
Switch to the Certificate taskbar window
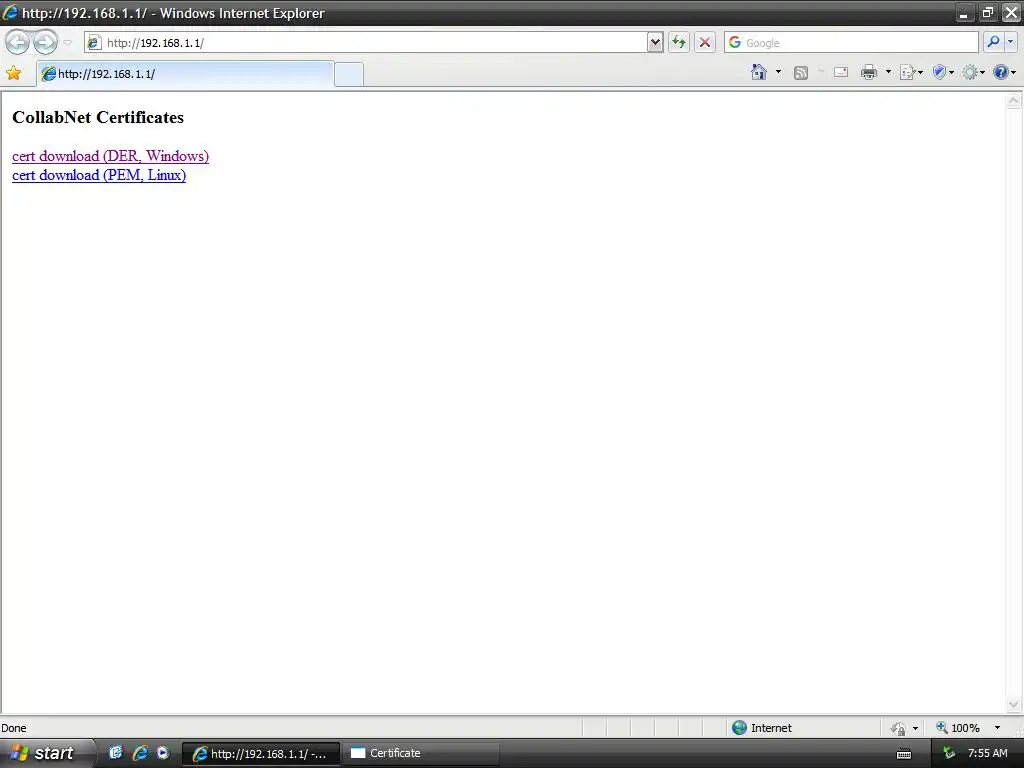click(421, 754)
